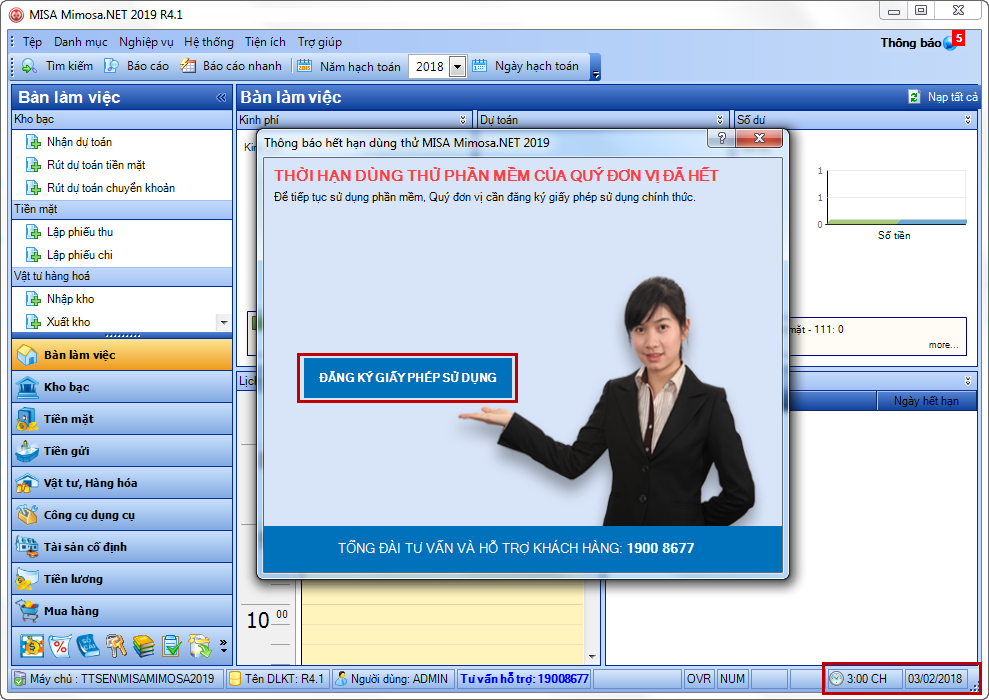Image resolution: width=989 pixels, height=700 pixels.
Task: Click the icon beside Lập phiếu chi
Action: point(33,255)
